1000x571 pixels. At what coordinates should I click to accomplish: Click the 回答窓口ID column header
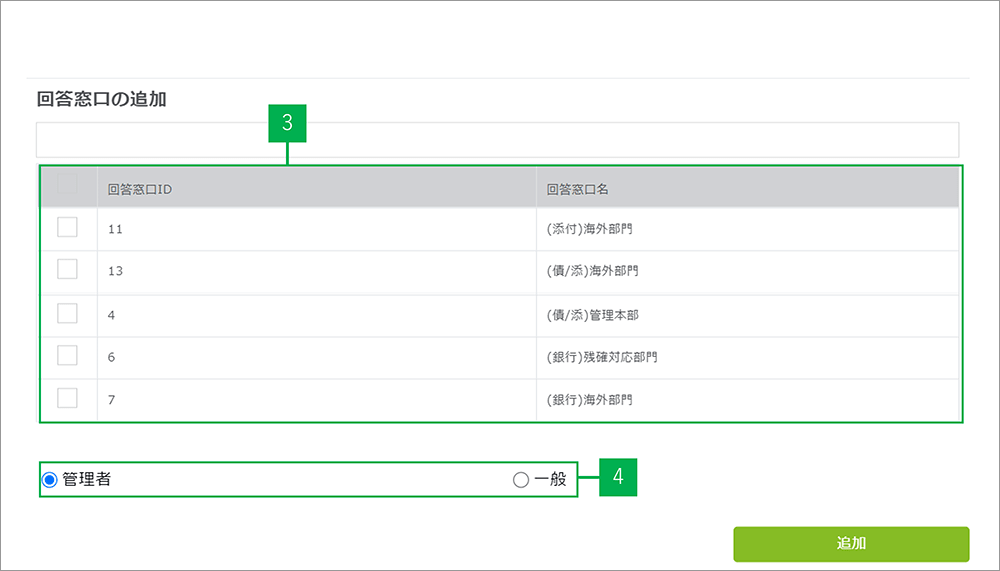coord(140,187)
